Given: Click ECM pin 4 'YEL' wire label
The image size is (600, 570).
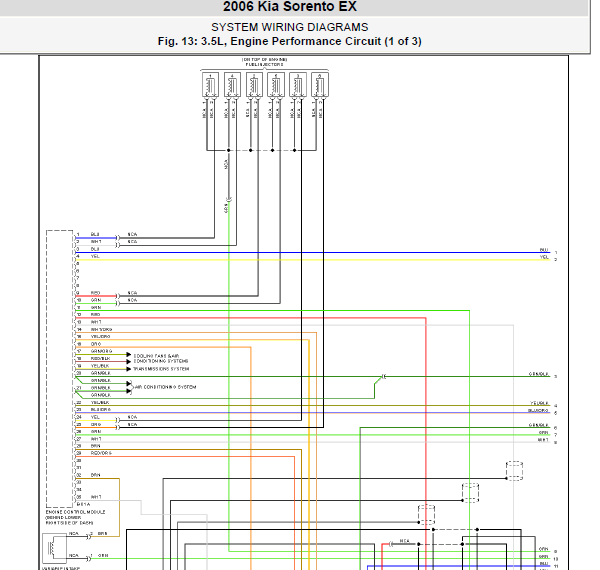Looking at the screenshot, I should tap(95, 256).
